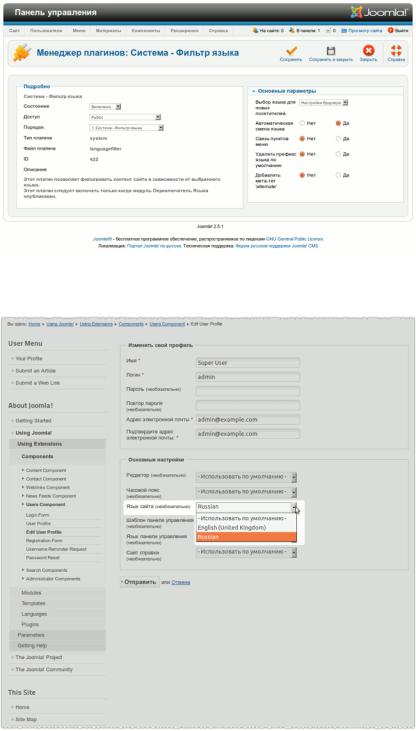Click Submit an Article in User Menu

(36, 371)
